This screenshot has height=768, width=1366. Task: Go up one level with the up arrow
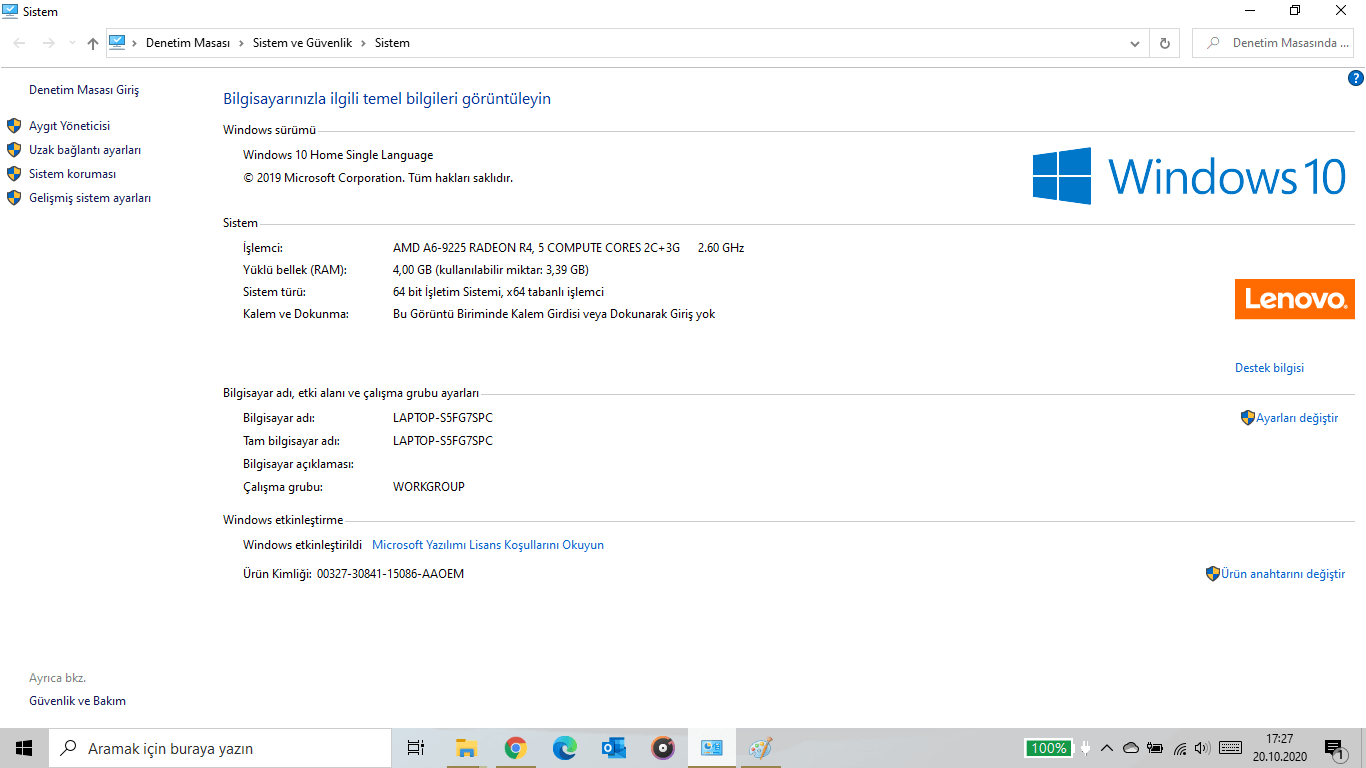tap(93, 43)
